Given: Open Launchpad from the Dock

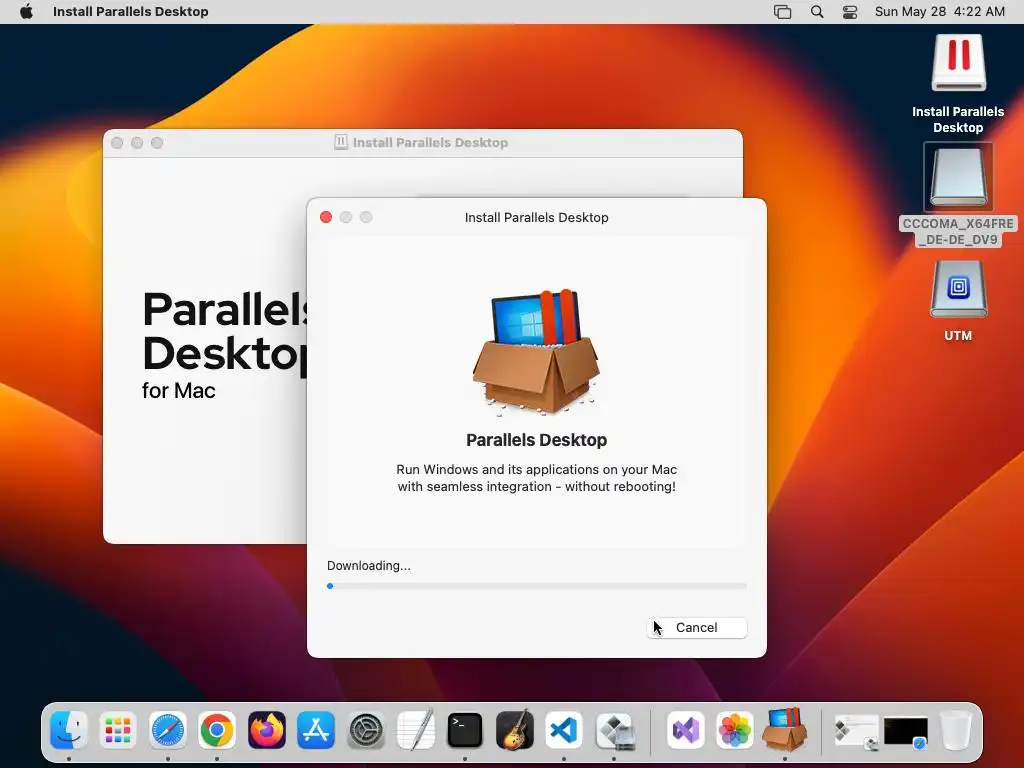Looking at the screenshot, I should click(118, 729).
